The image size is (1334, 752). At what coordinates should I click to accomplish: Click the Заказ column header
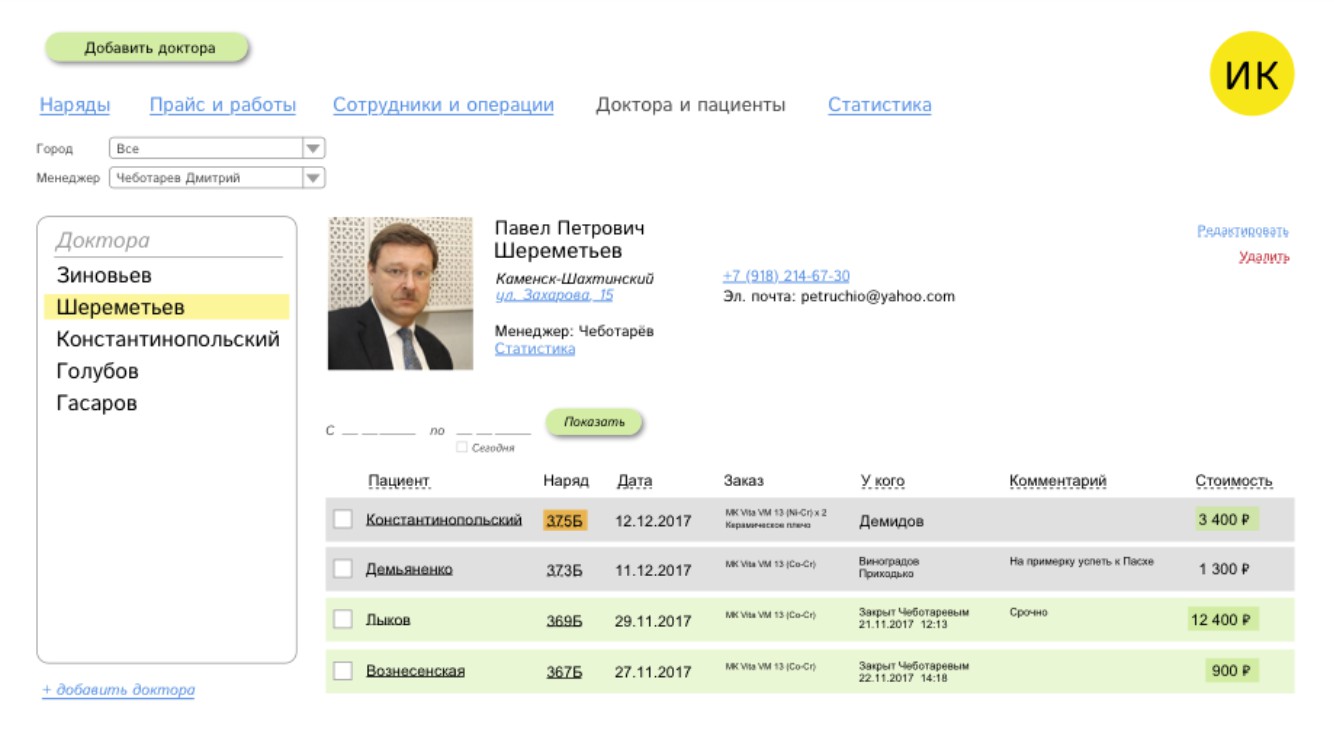click(743, 481)
